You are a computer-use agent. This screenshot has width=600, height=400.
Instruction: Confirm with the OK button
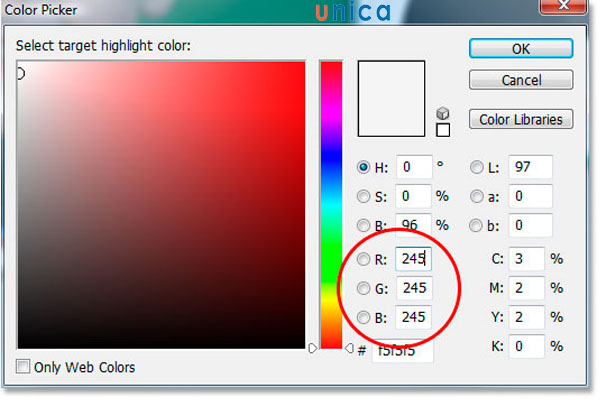[521, 49]
